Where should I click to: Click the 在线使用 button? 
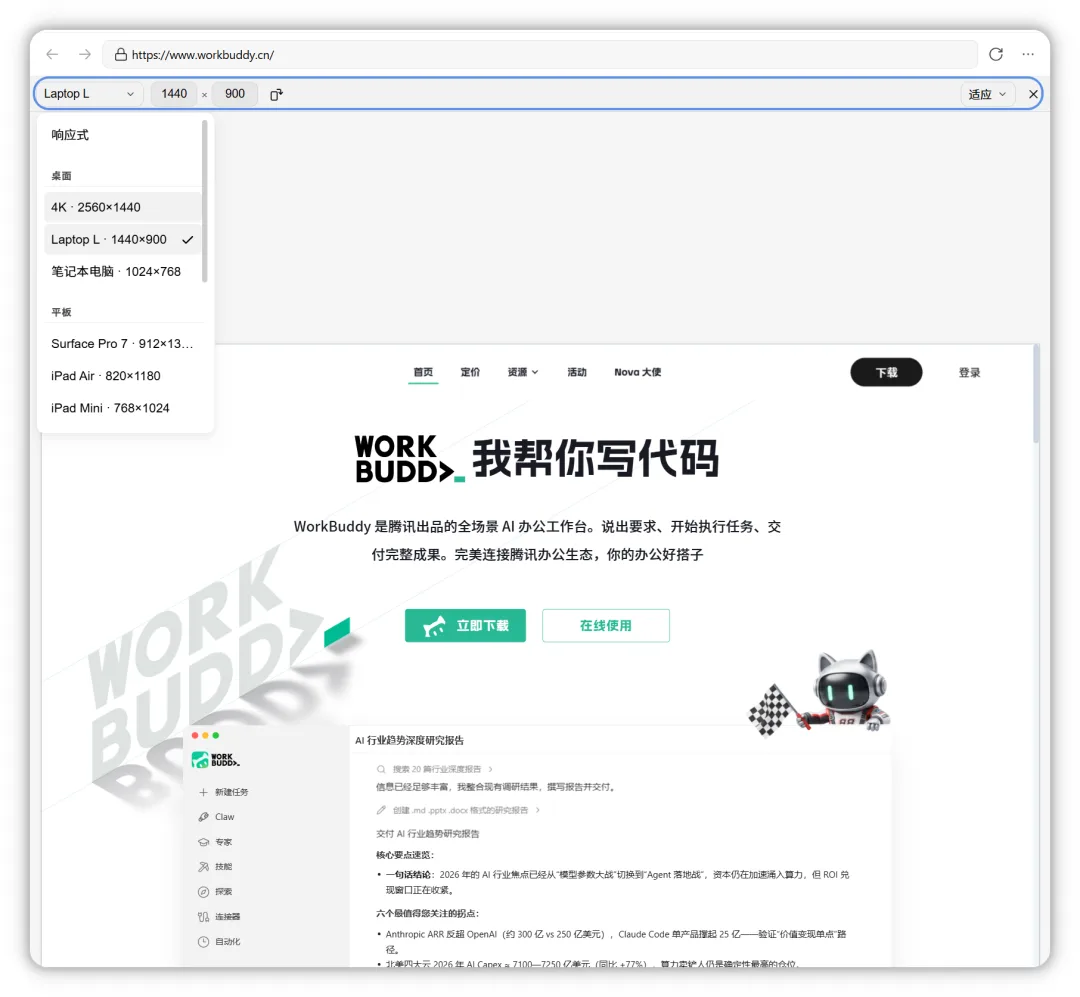pos(605,626)
